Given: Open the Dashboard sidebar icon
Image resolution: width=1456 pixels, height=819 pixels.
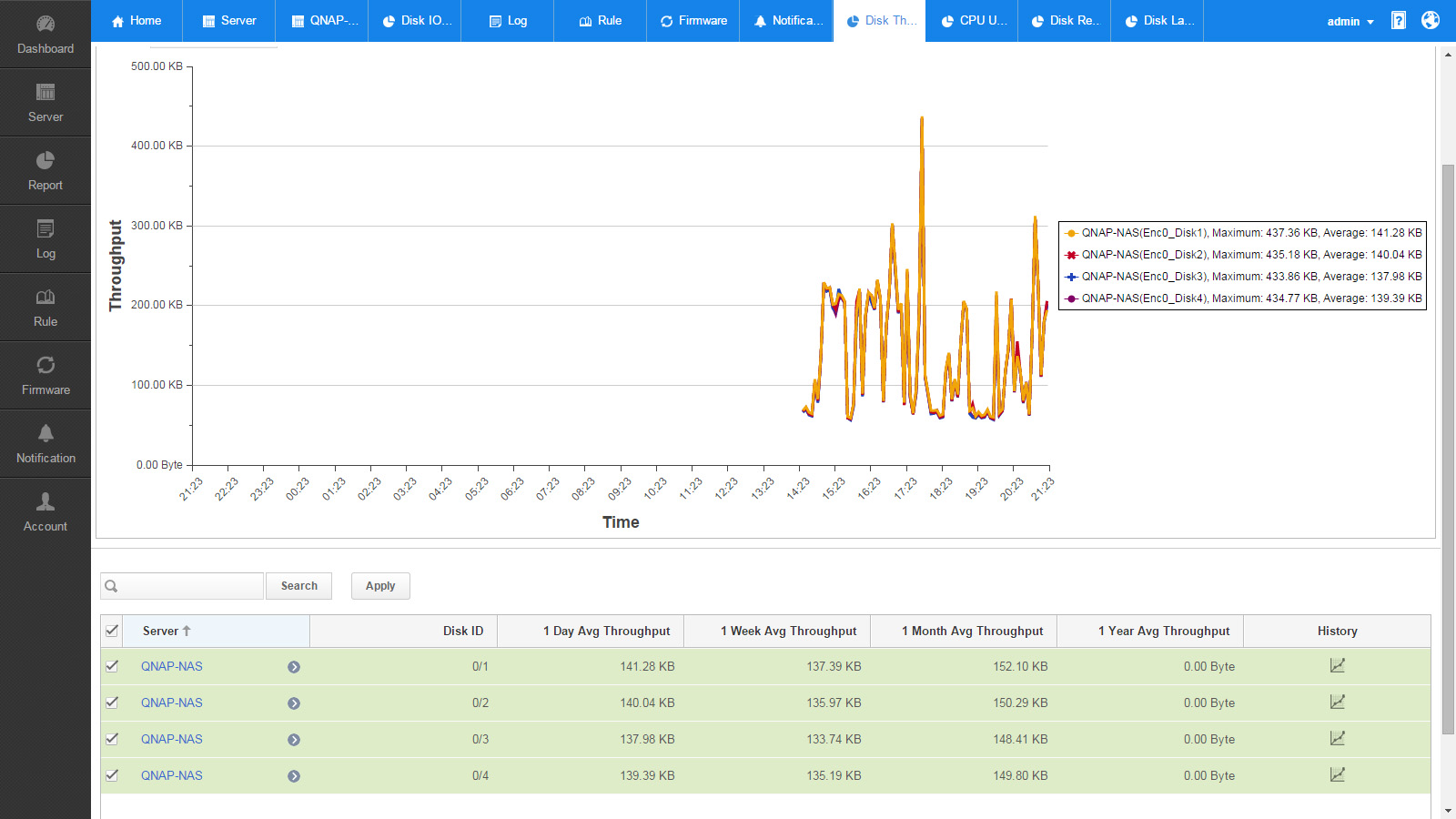Looking at the screenshot, I should [45, 25].
